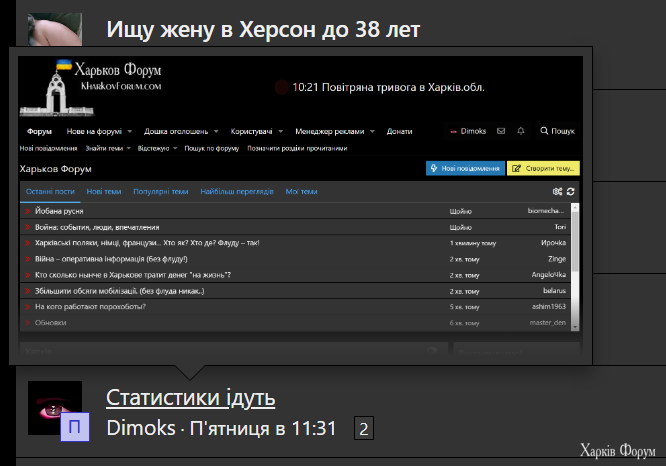This screenshot has height=466, width=666.
Task: Click the eye avatar of Статистики ідуть
Action: [x=55, y=408]
